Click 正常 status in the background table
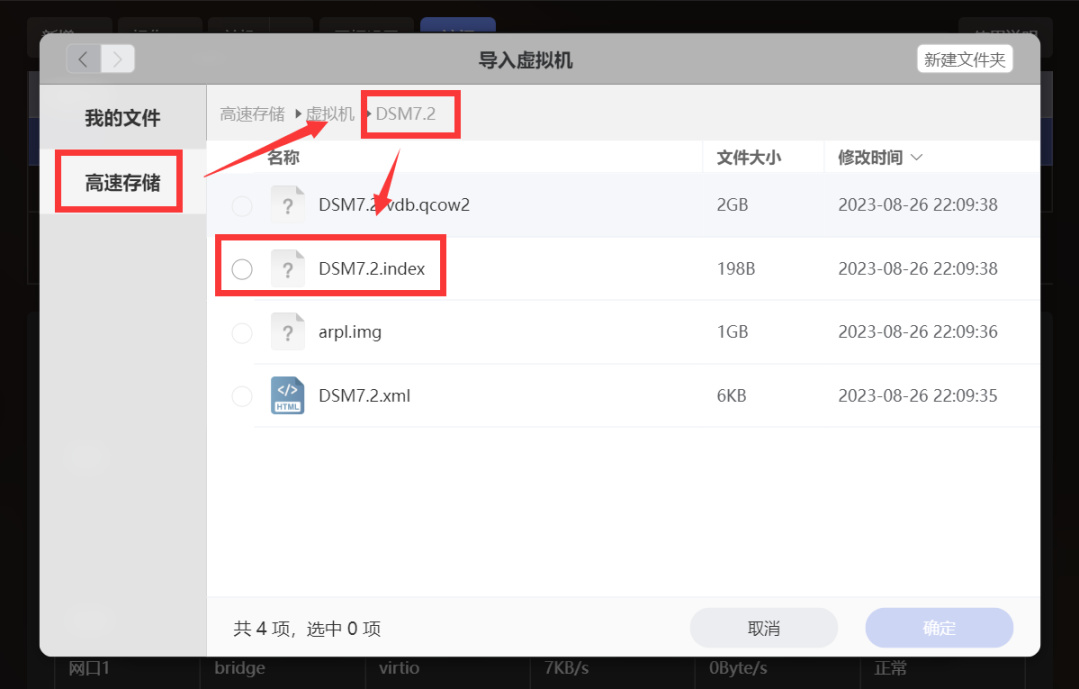1079x689 pixels. point(890,668)
